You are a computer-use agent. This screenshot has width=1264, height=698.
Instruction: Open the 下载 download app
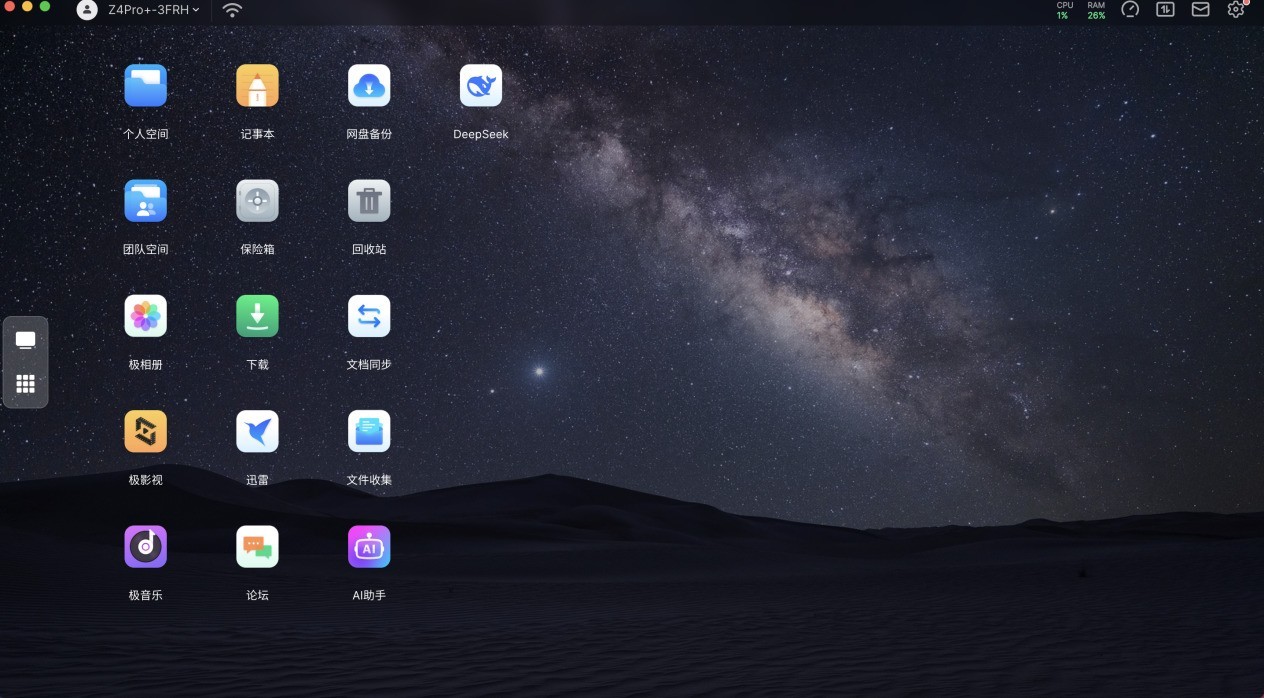pos(257,316)
